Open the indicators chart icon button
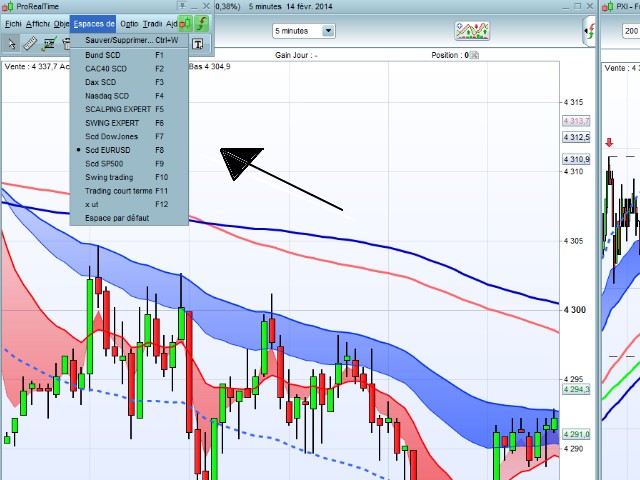 pos(472,31)
